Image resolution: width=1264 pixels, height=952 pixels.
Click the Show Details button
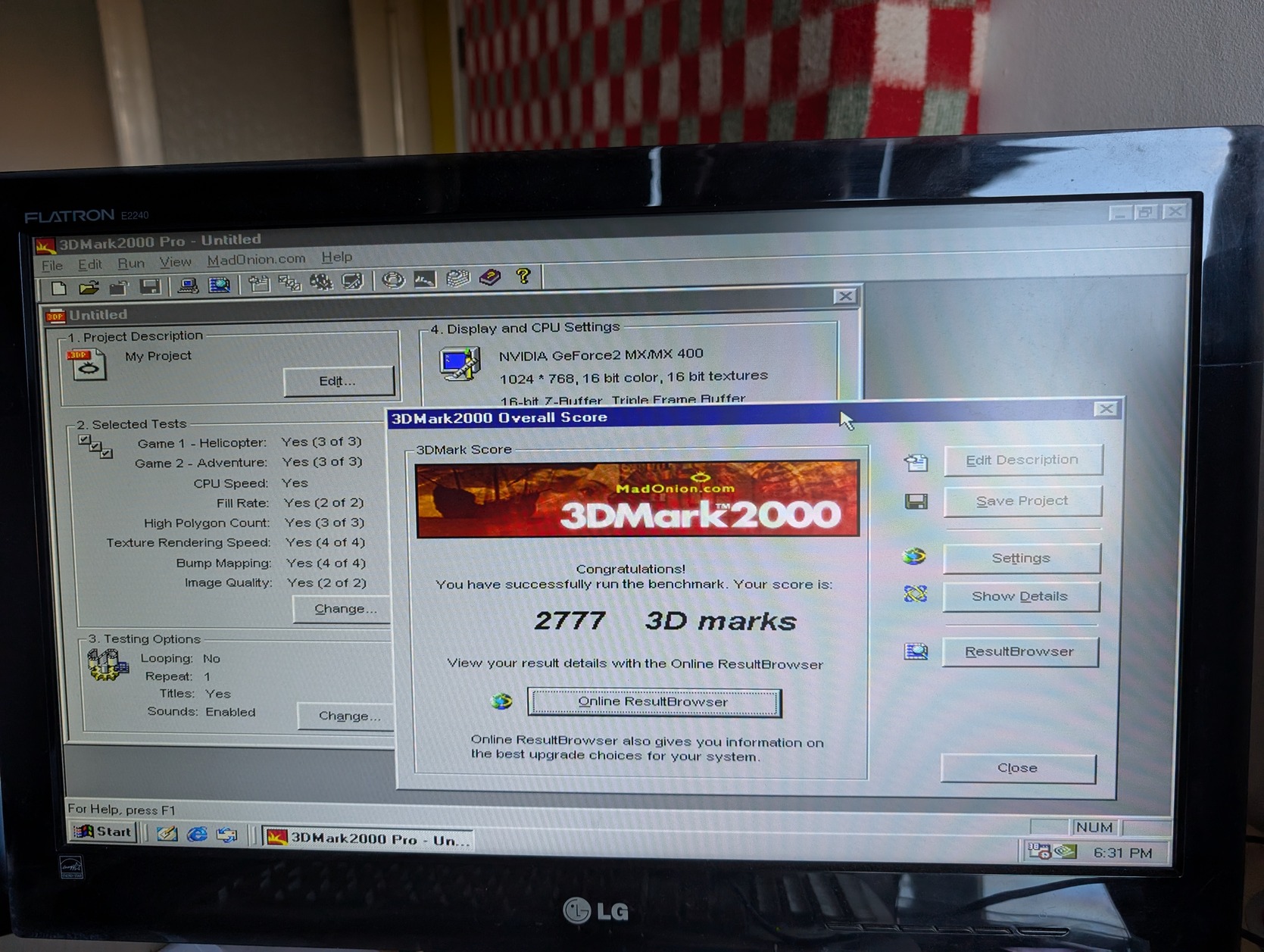tap(1021, 597)
